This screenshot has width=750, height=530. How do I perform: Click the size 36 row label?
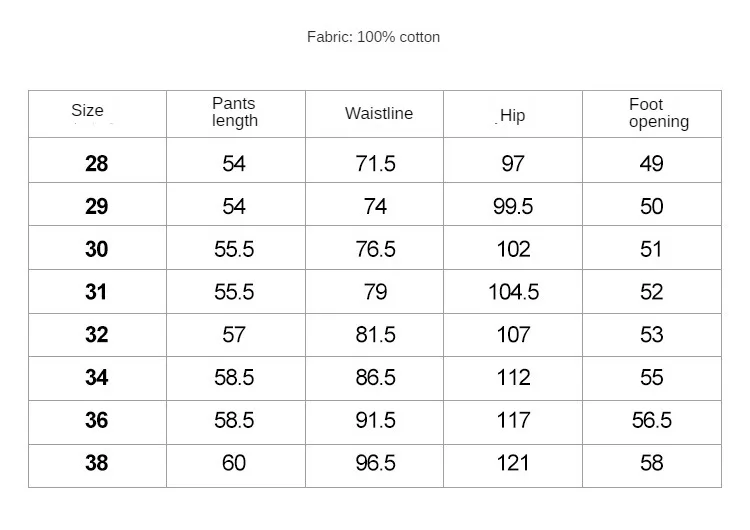96,421
